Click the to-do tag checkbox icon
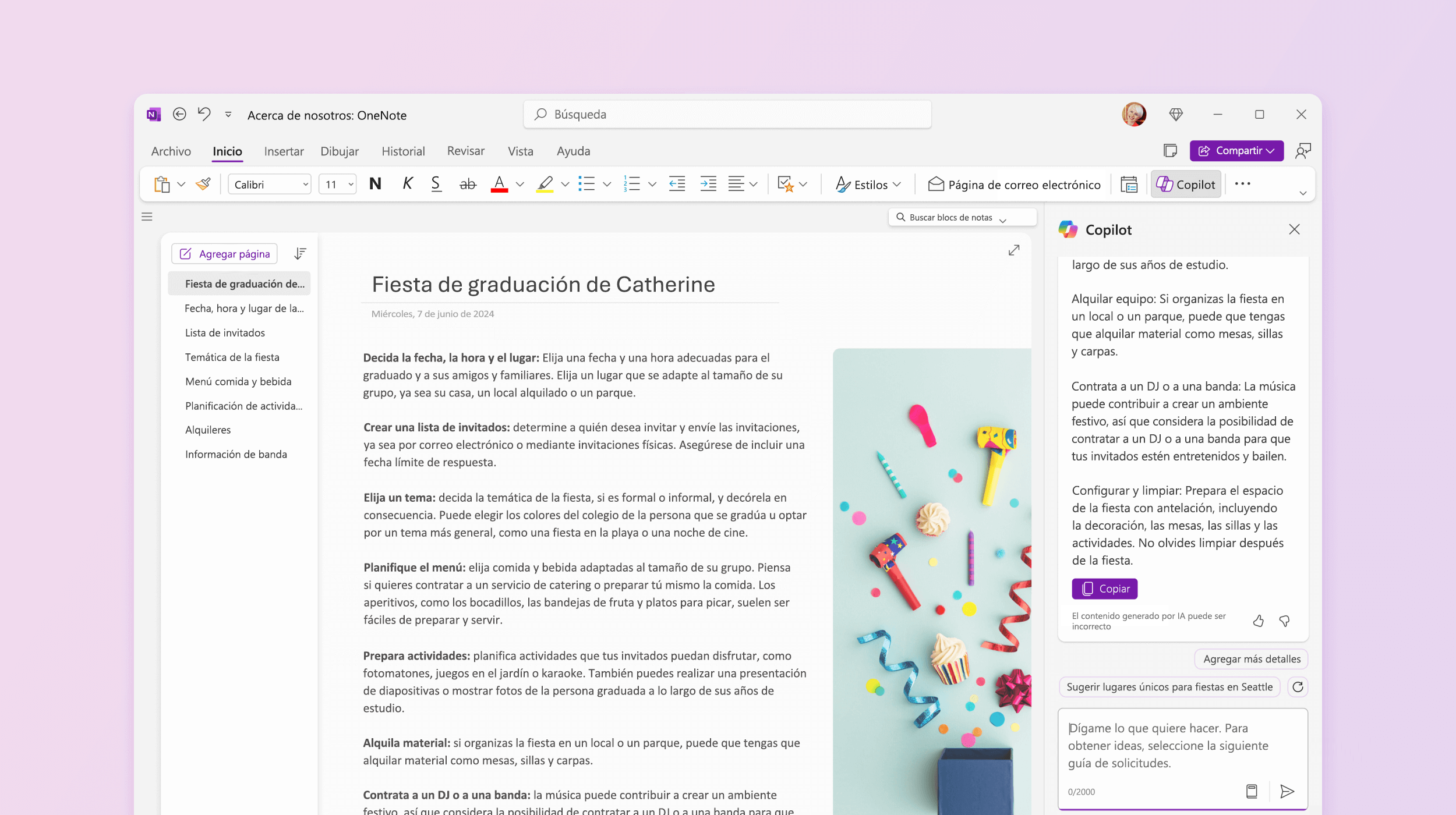The image size is (1456, 815). 786,185
